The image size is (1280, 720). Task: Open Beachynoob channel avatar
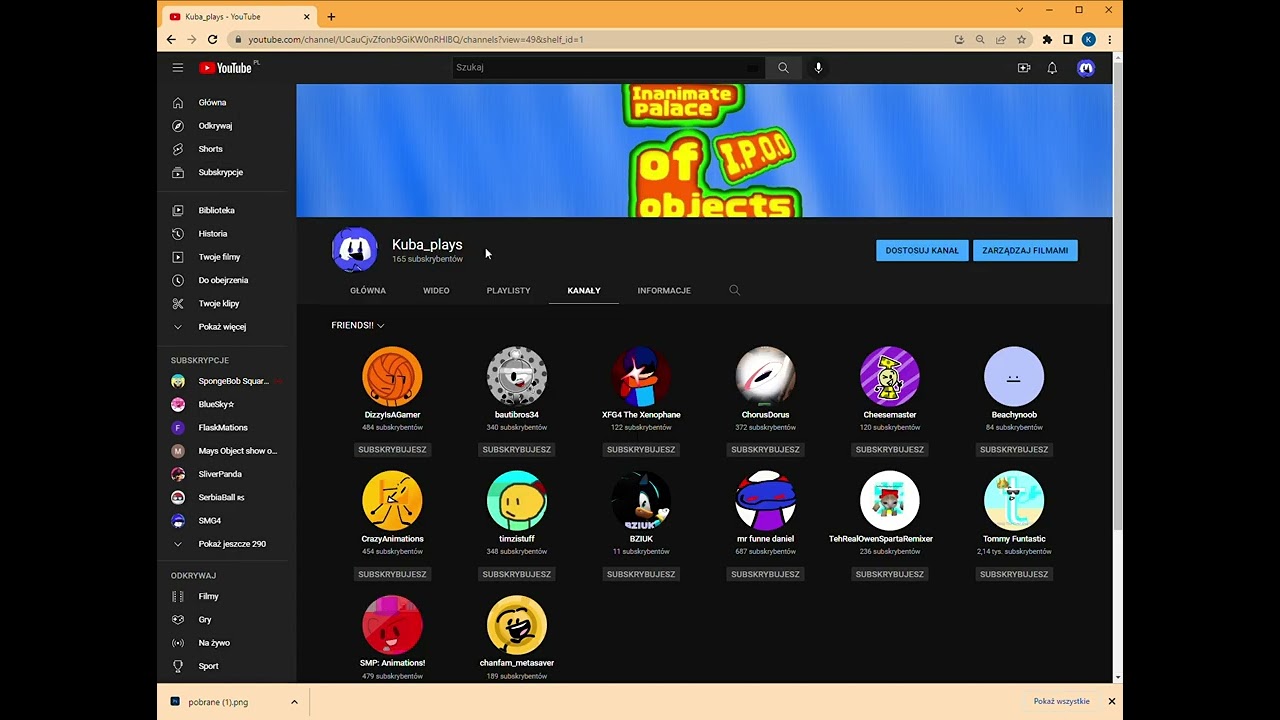[x=1014, y=376]
